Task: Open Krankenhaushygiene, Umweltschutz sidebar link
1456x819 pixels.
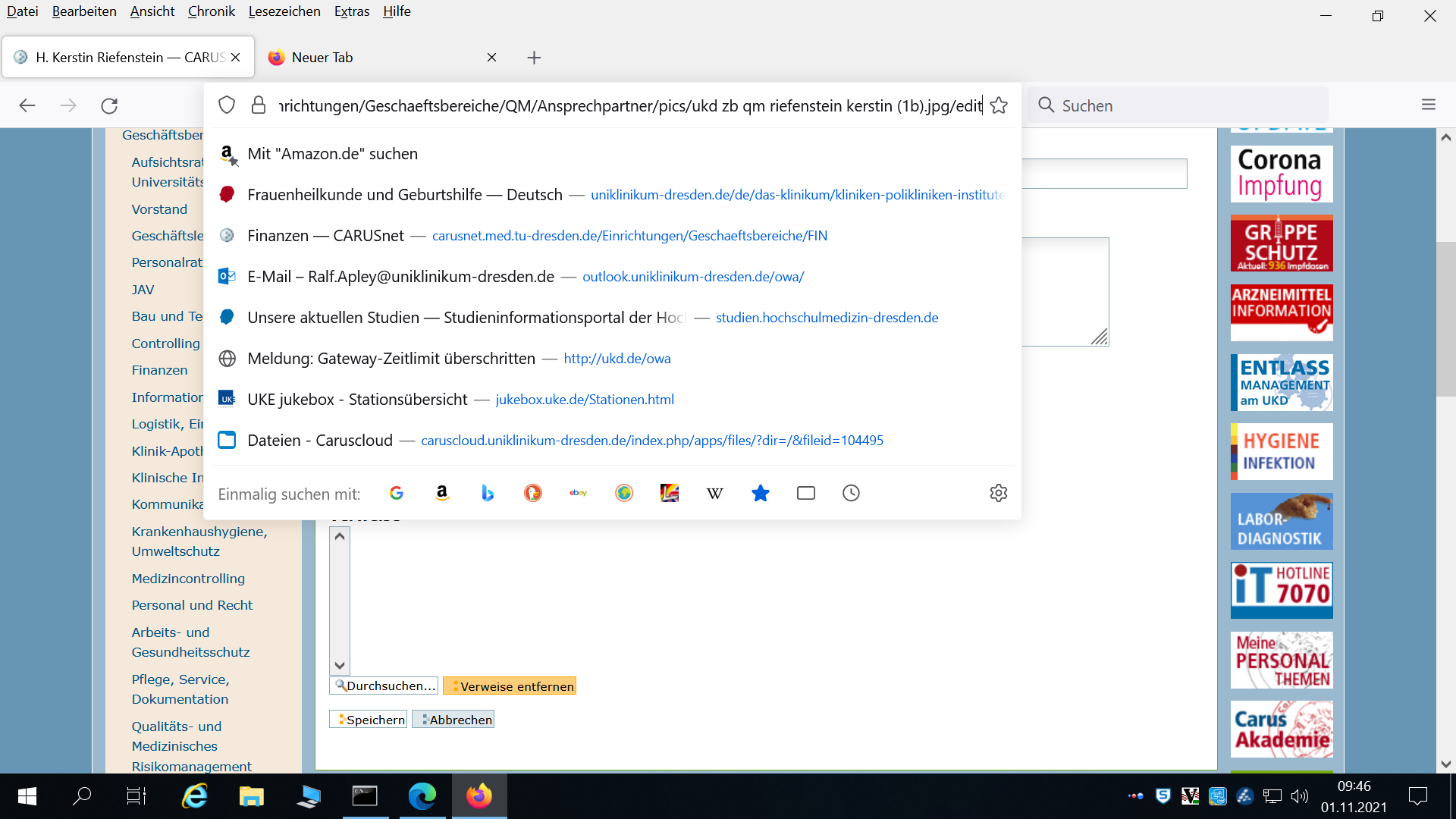Action: coord(199,541)
